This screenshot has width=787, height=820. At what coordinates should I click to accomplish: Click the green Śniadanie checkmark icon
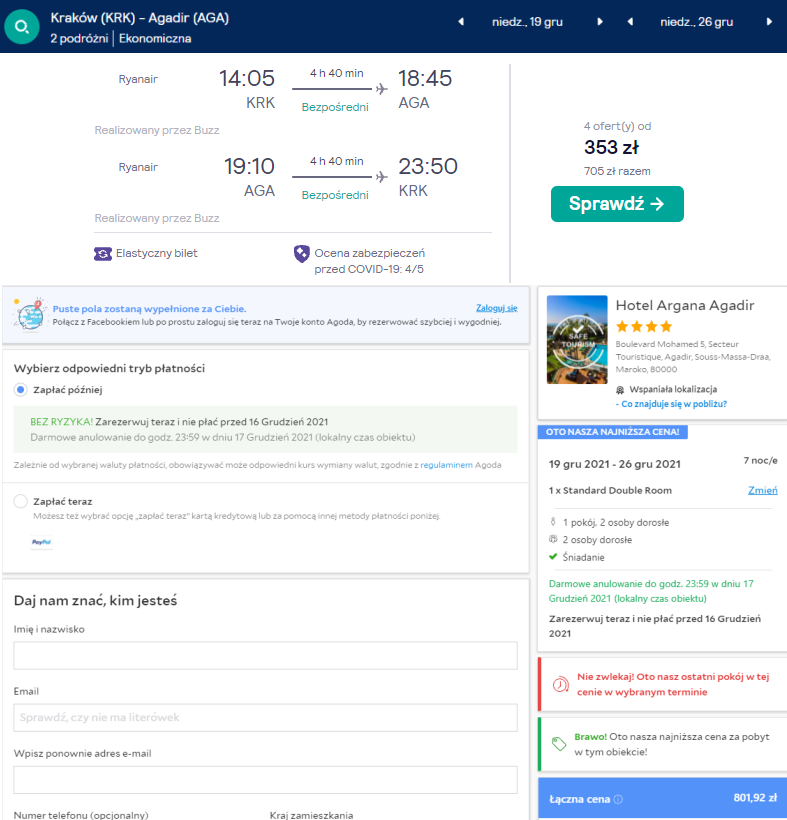click(x=553, y=557)
